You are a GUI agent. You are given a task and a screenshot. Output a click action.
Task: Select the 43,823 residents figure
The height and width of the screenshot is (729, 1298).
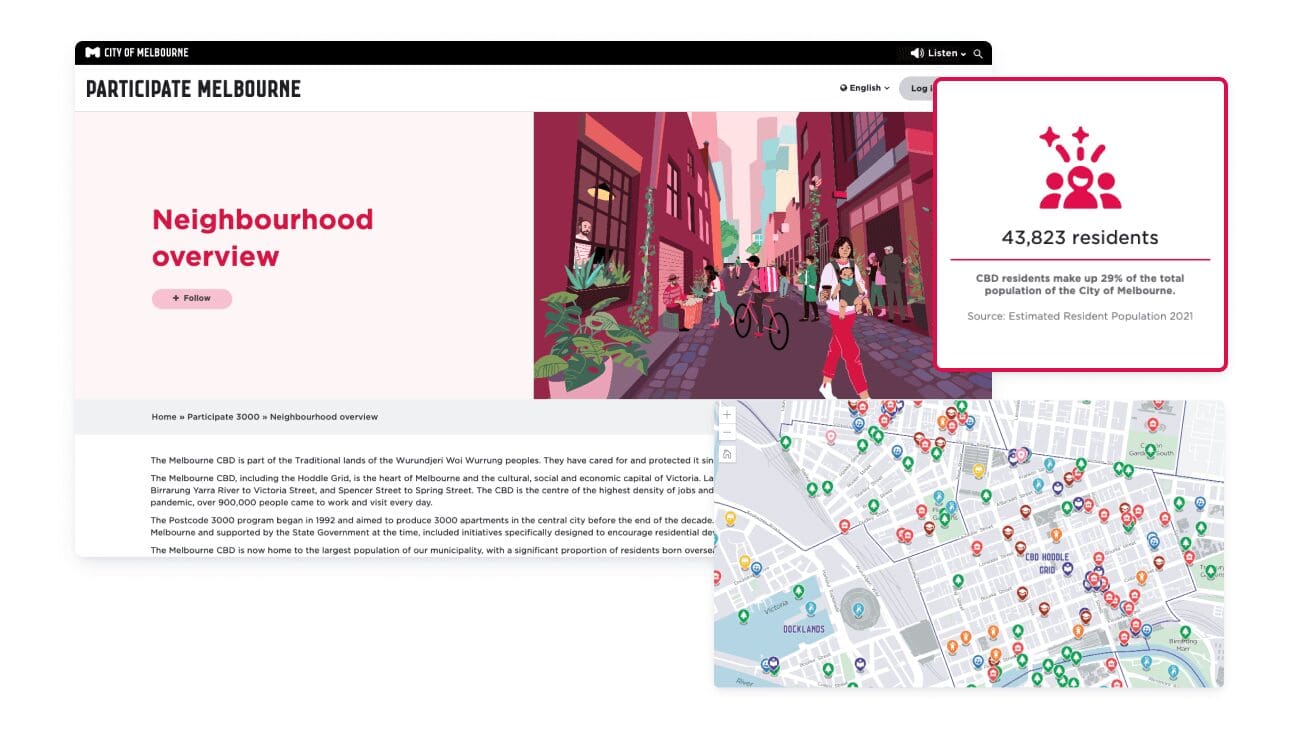click(1080, 238)
